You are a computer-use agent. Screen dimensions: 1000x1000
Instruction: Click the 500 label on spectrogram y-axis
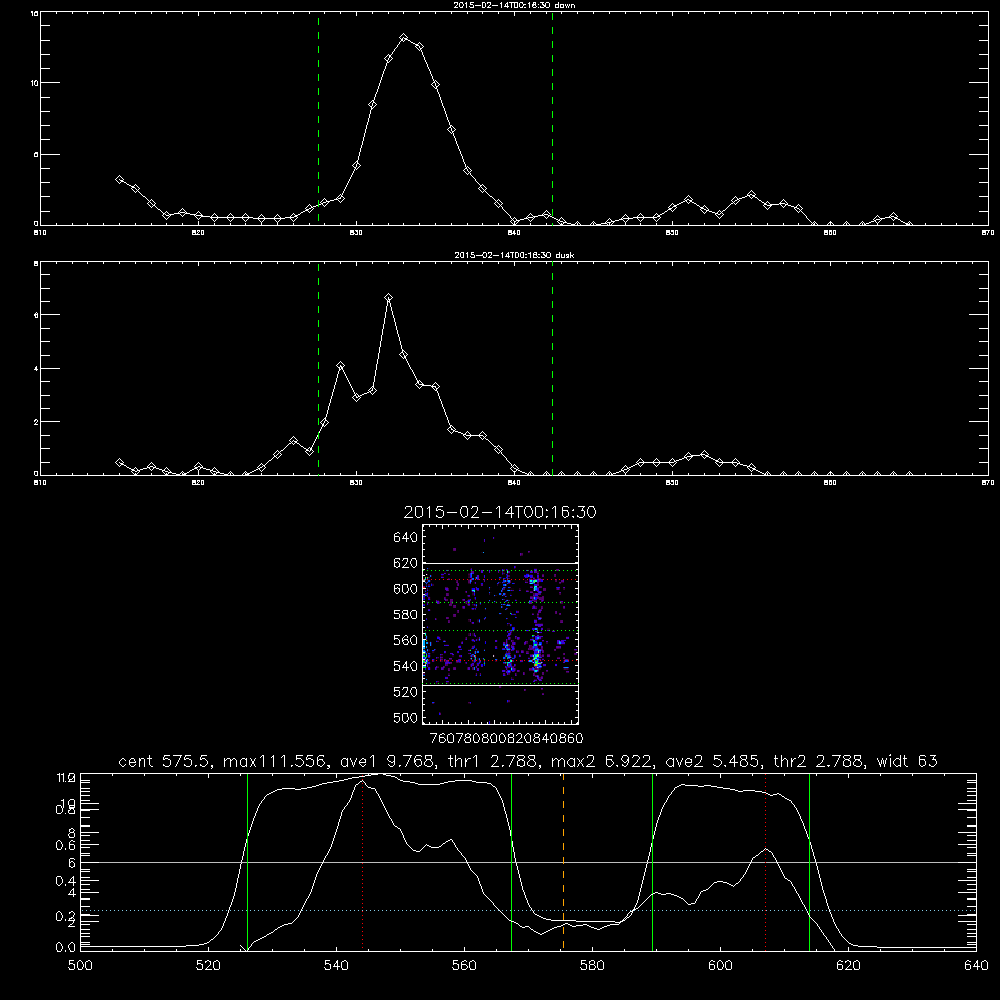click(406, 717)
